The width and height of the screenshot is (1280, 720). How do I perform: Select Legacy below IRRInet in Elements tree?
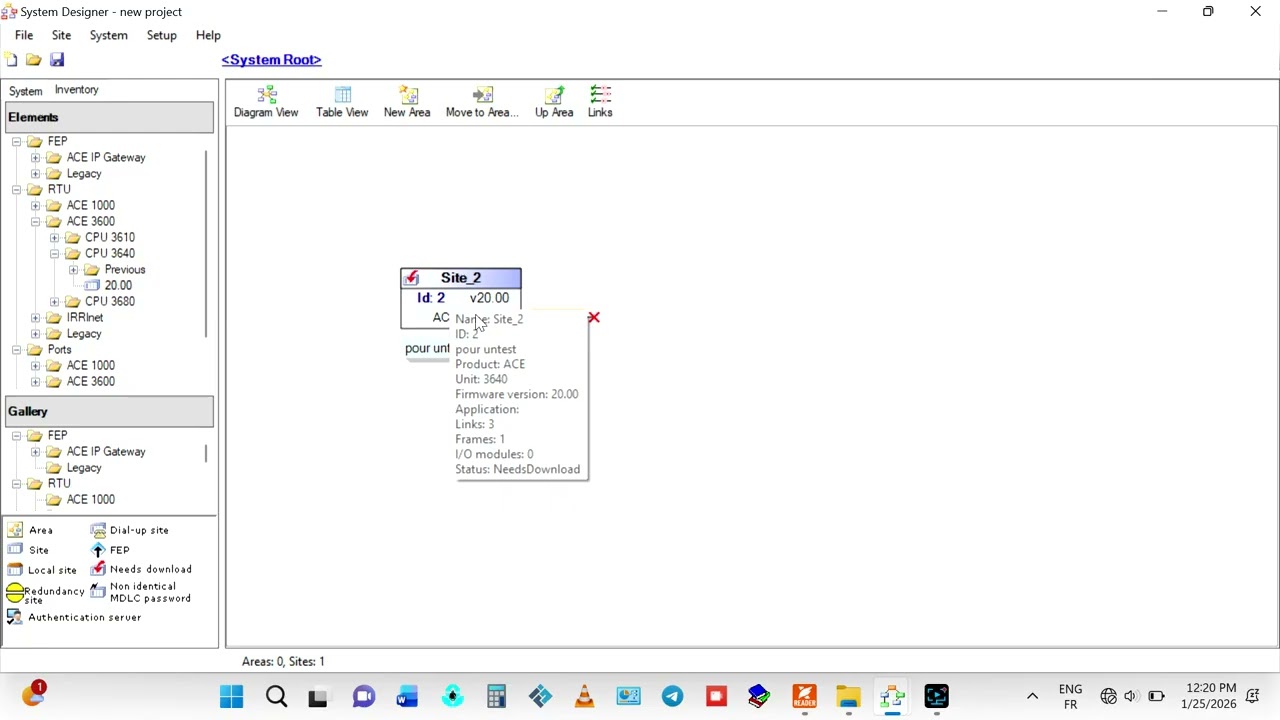[84, 333]
